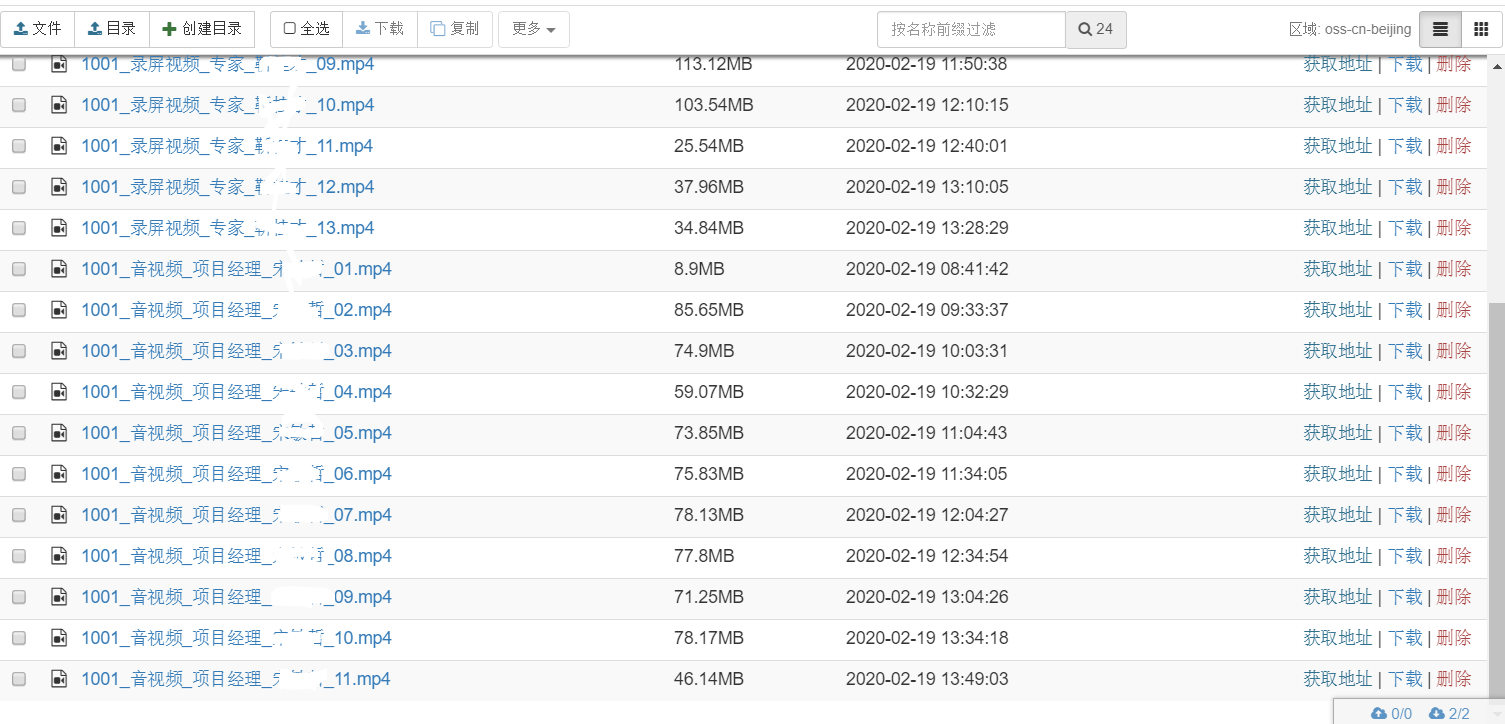Viewport: 1505px width, 724px height.
Task: Click 文件 upload file button
Action: (38, 29)
